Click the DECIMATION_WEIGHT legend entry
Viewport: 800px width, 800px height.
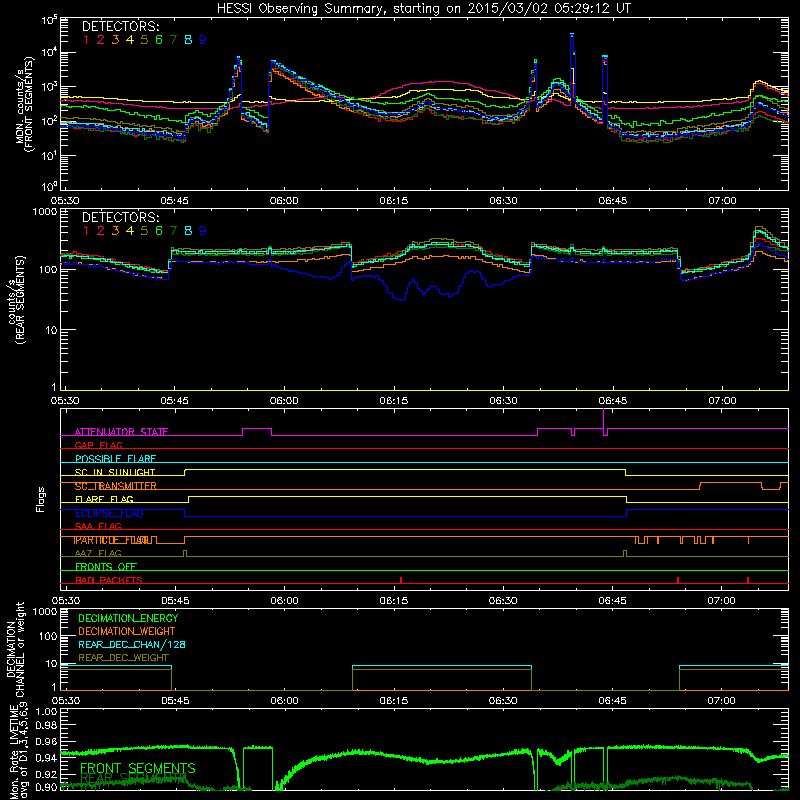coord(127,632)
